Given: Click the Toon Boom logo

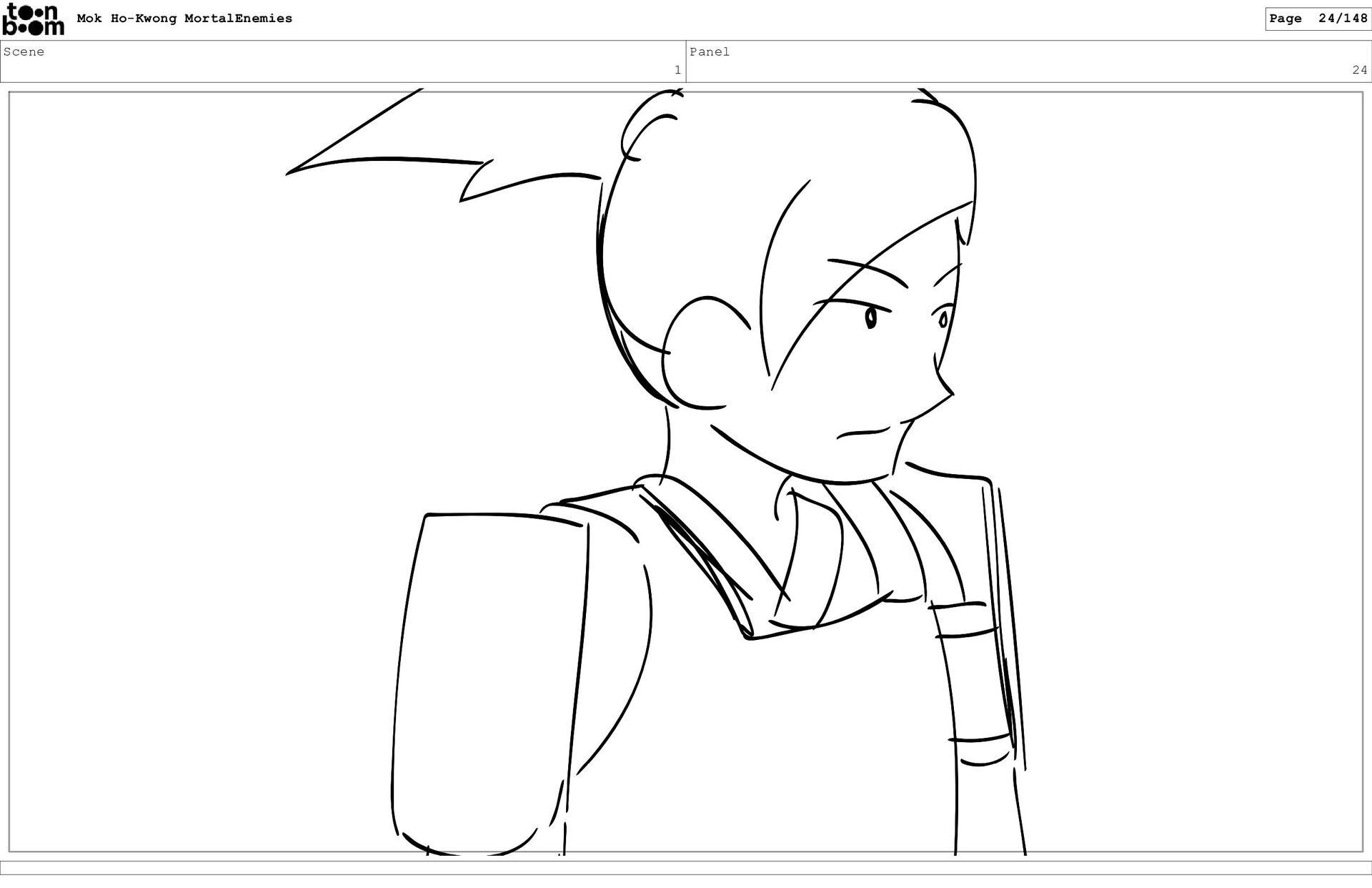Looking at the screenshot, I should coord(33,19).
